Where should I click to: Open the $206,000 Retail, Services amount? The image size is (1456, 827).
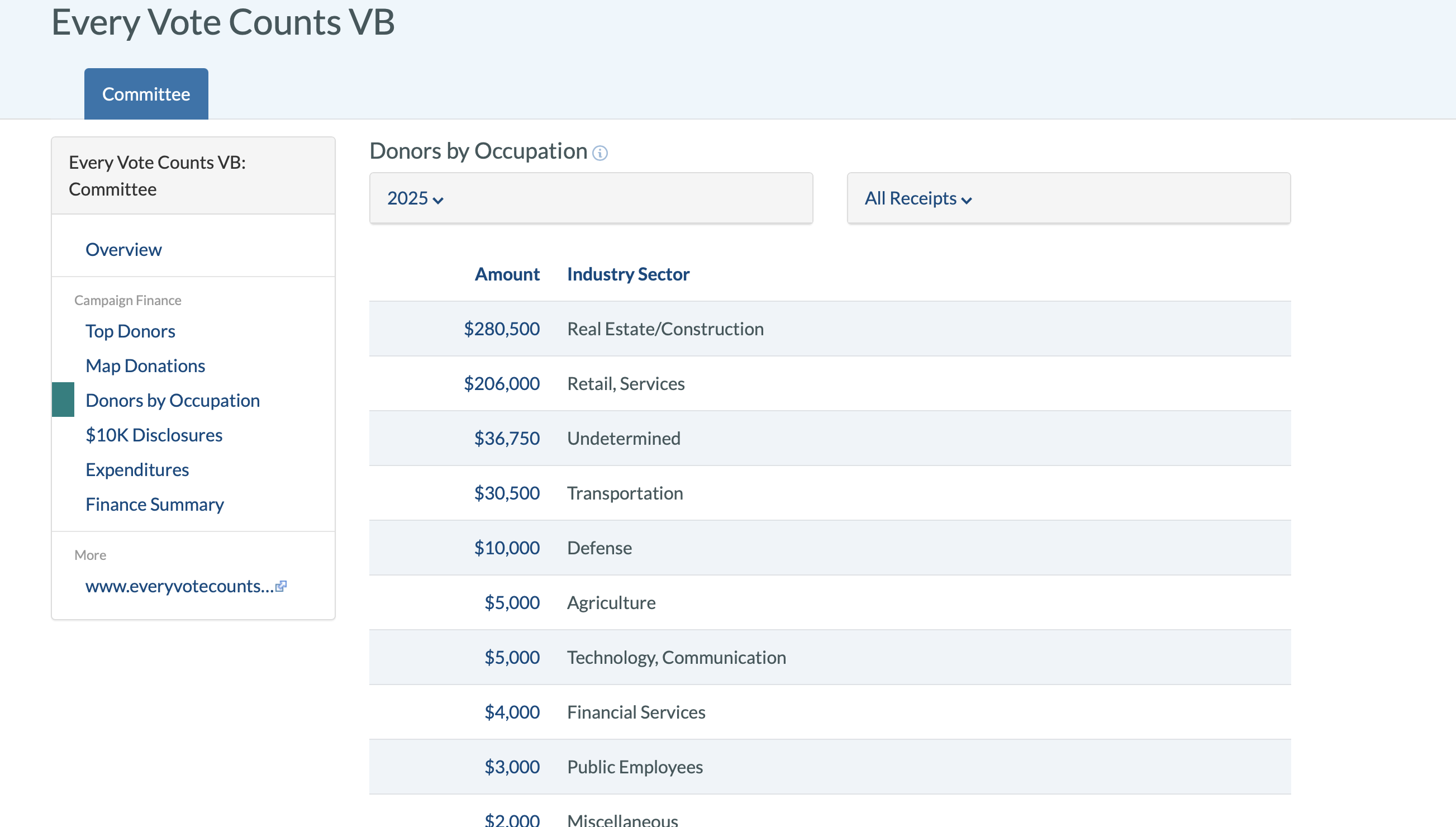pos(501,384)
